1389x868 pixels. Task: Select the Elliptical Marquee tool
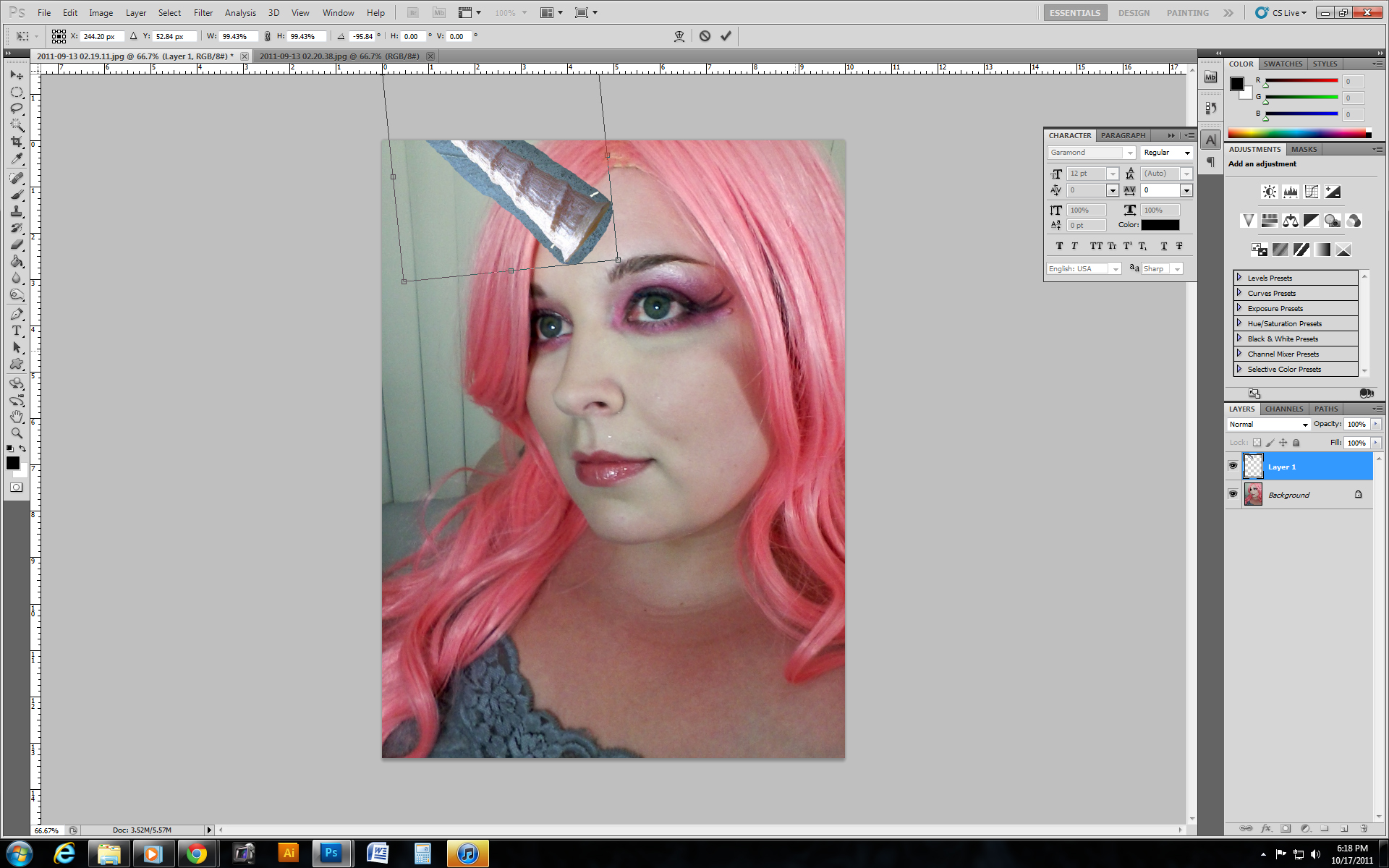click(x=17, y=92)
